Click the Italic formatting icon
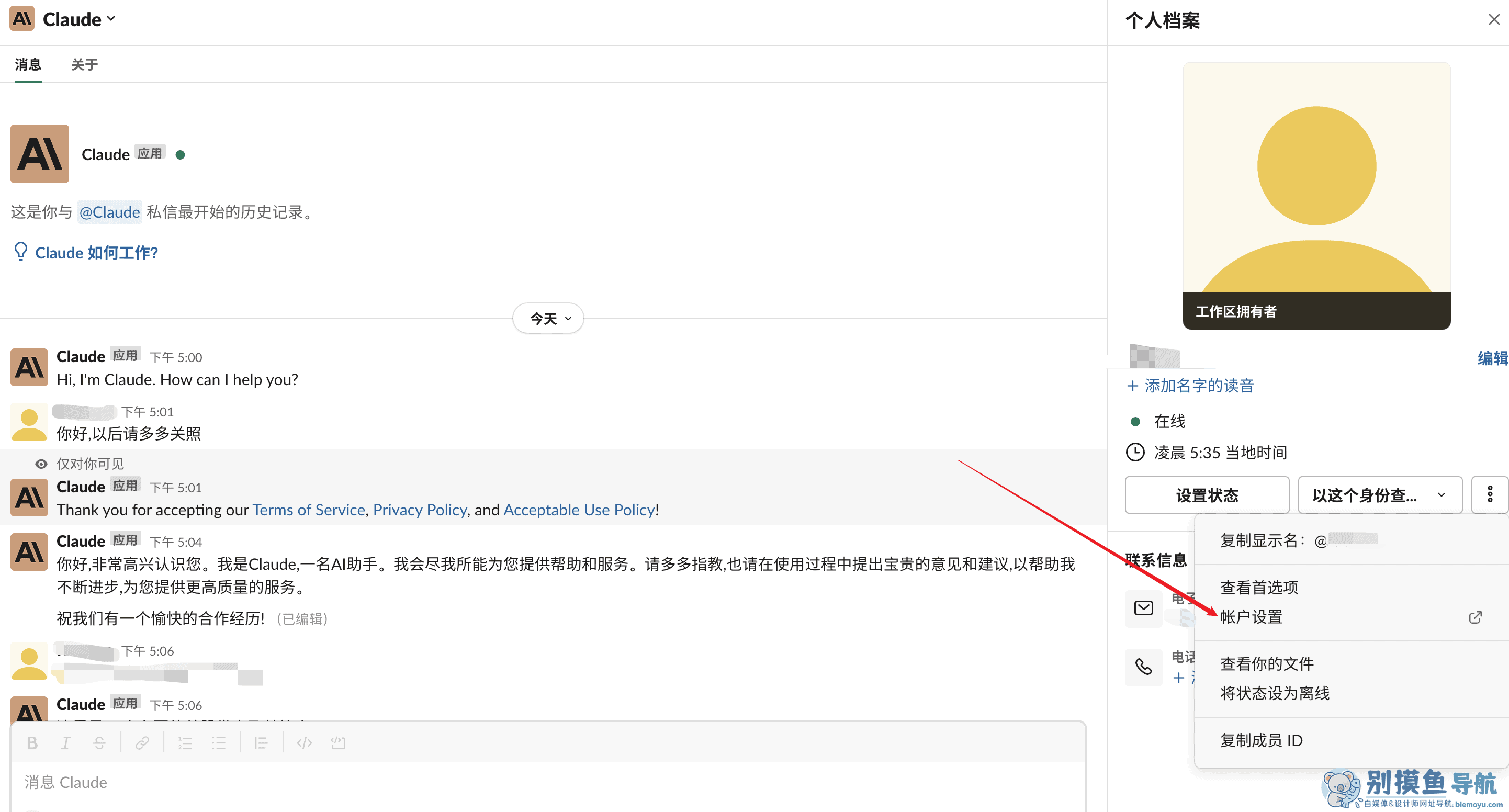1509x812 pixels. (x=65, y=743)
